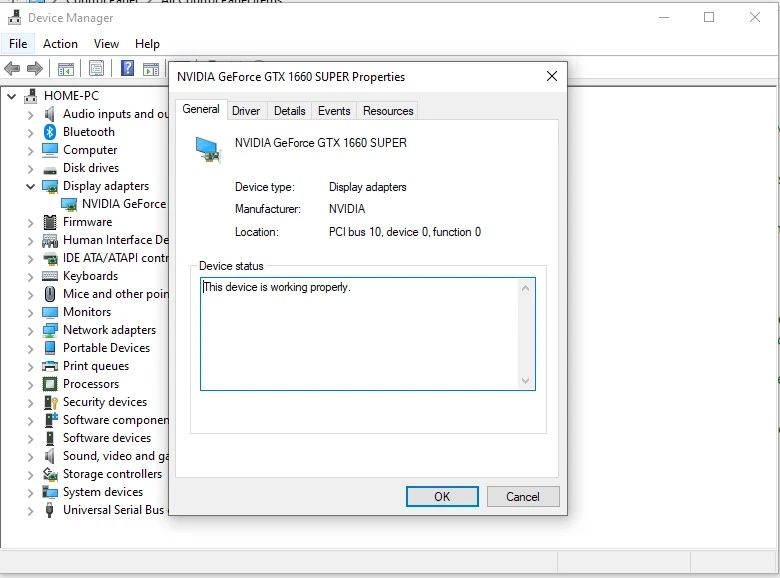The width and height of the screenshot is (780, 578).
Task: Click the Cancel button
Action: (x=523, y=496)
